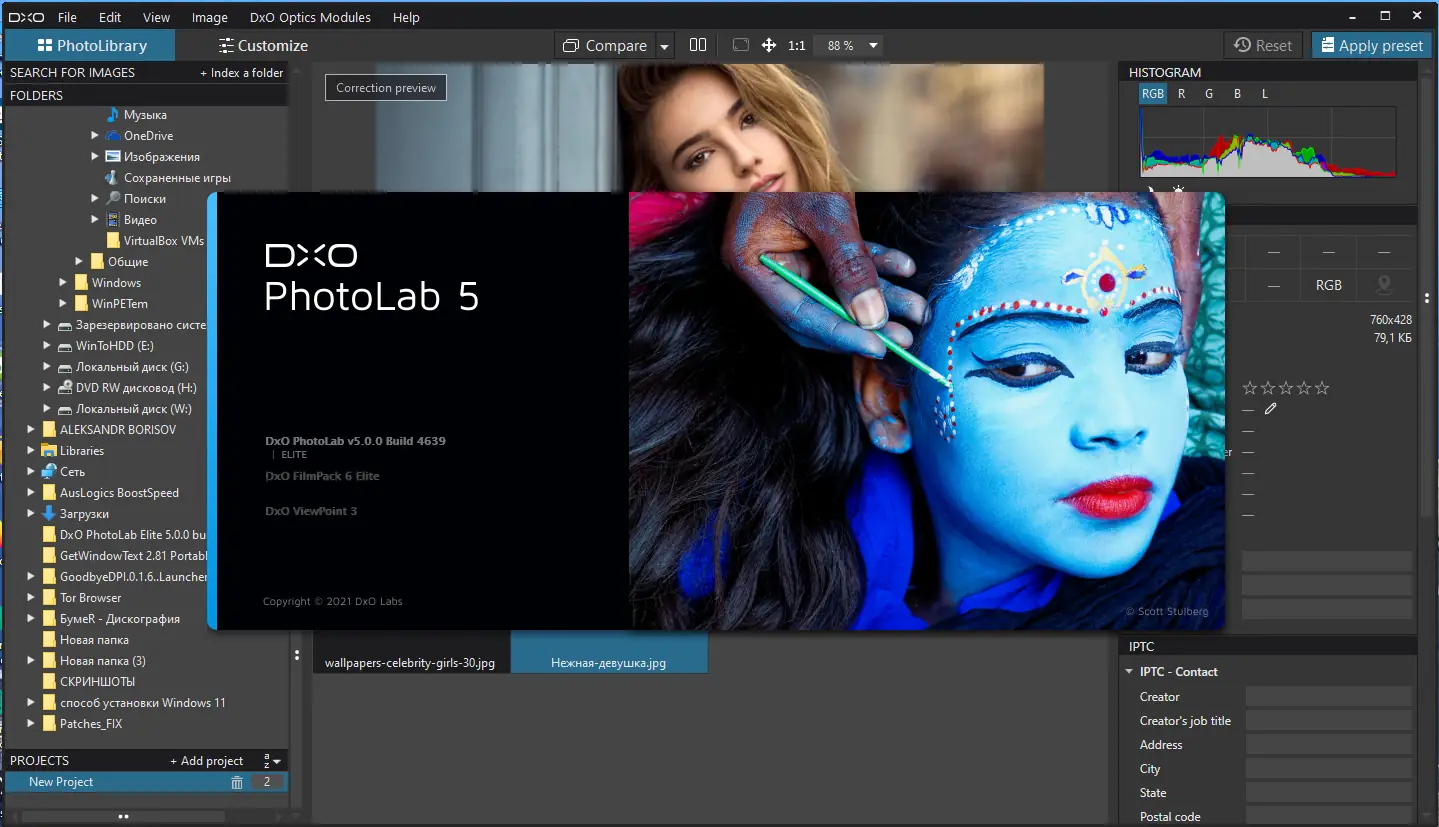
Task: Select the 1:1 zoom icon
Action: [796, 45]
